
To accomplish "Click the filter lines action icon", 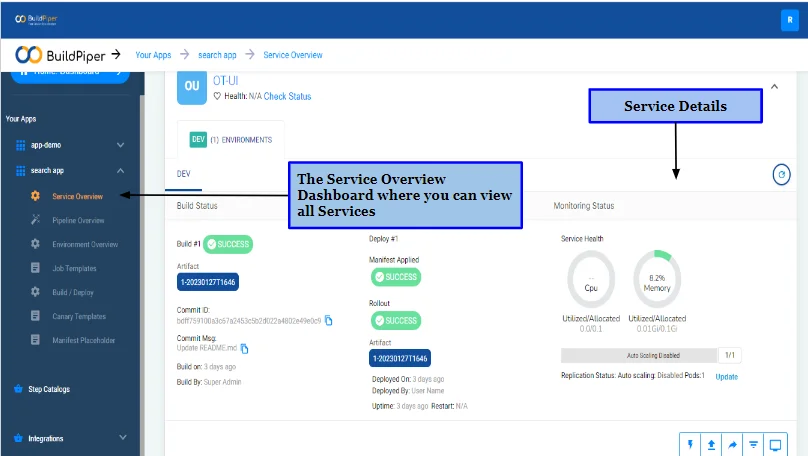I will point(753,445).
